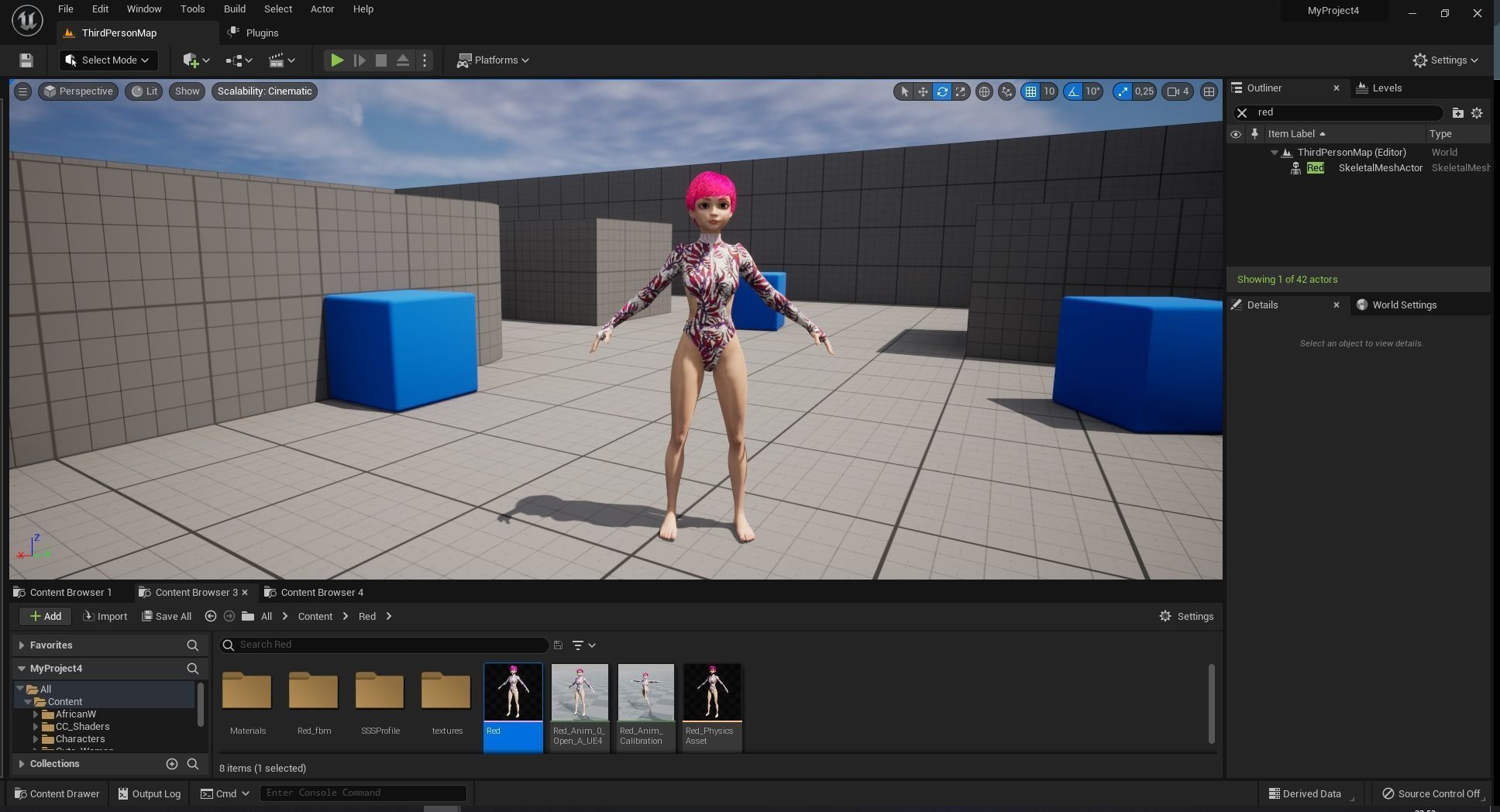Save the current level with the floppy icon
Screen dimensions: 1500x812
26,60
